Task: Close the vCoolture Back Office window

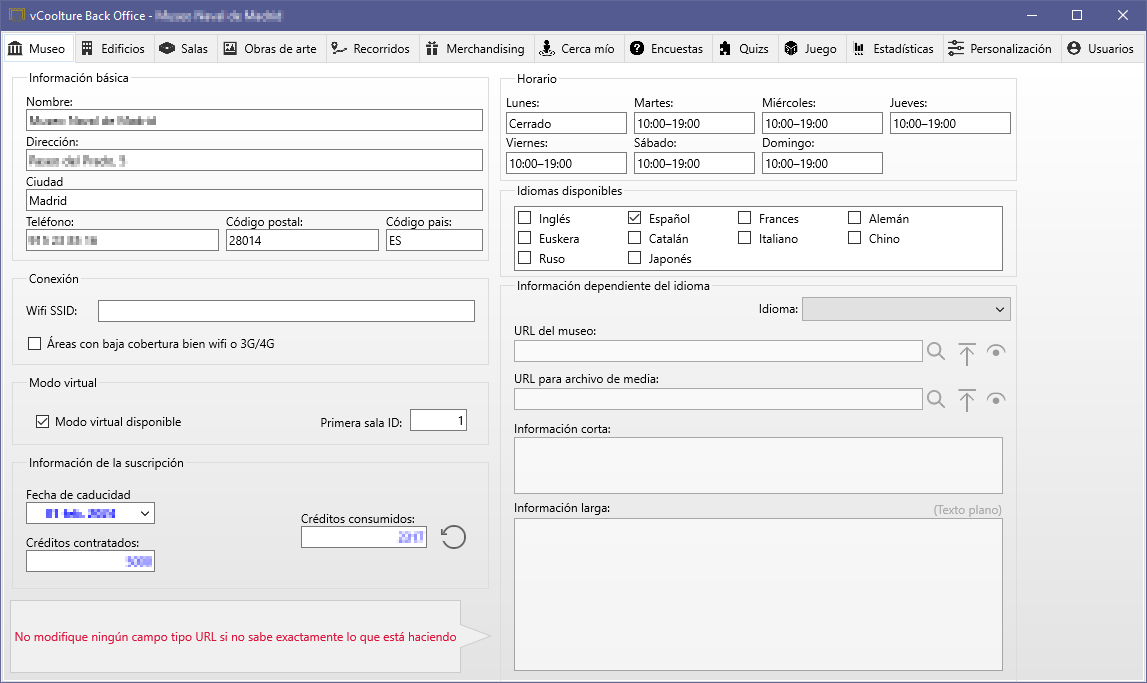Action: 1123,15
